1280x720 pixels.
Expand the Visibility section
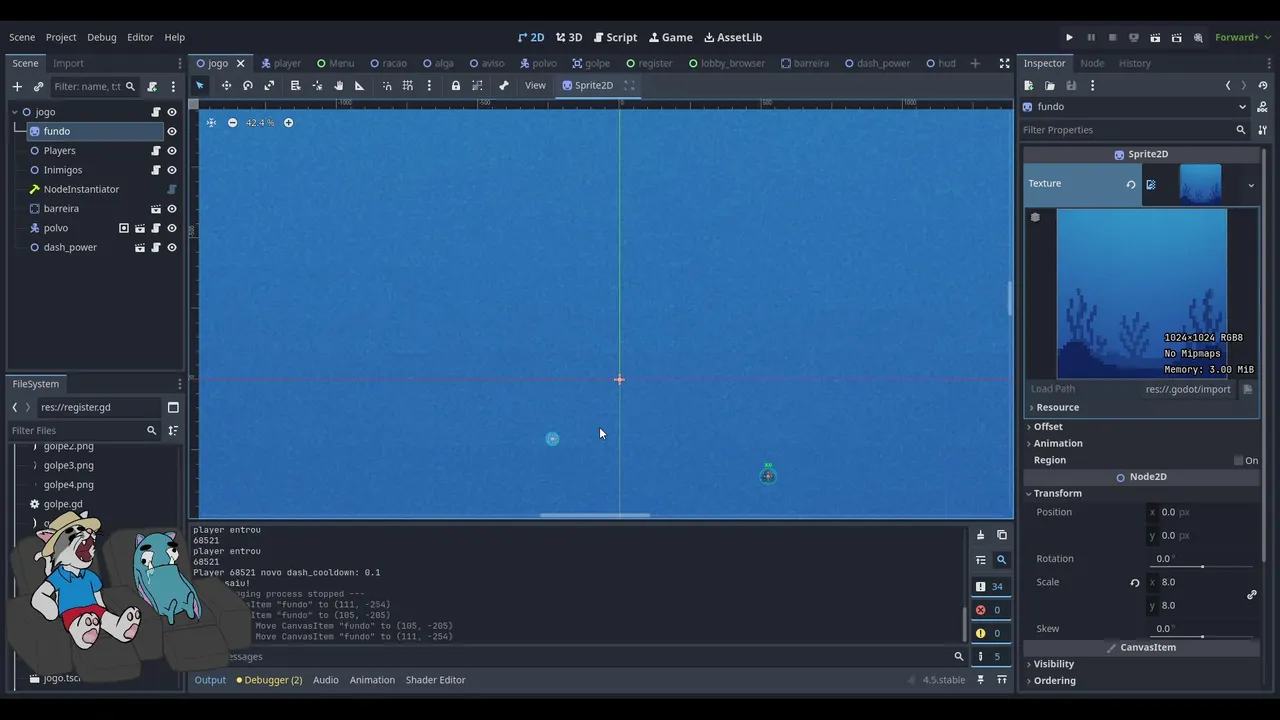tap(1142, 664)
